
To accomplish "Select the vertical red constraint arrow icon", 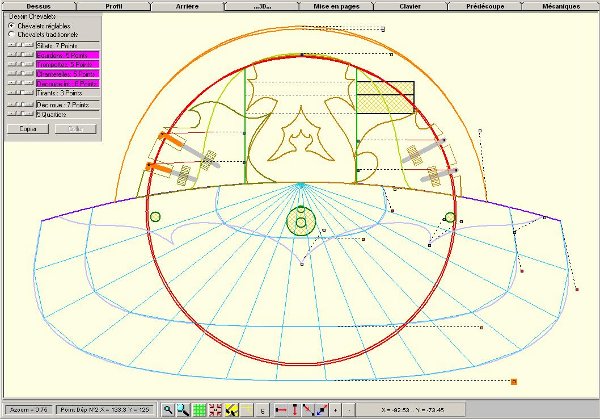I will pyautogui.click(x=295, y=409).
